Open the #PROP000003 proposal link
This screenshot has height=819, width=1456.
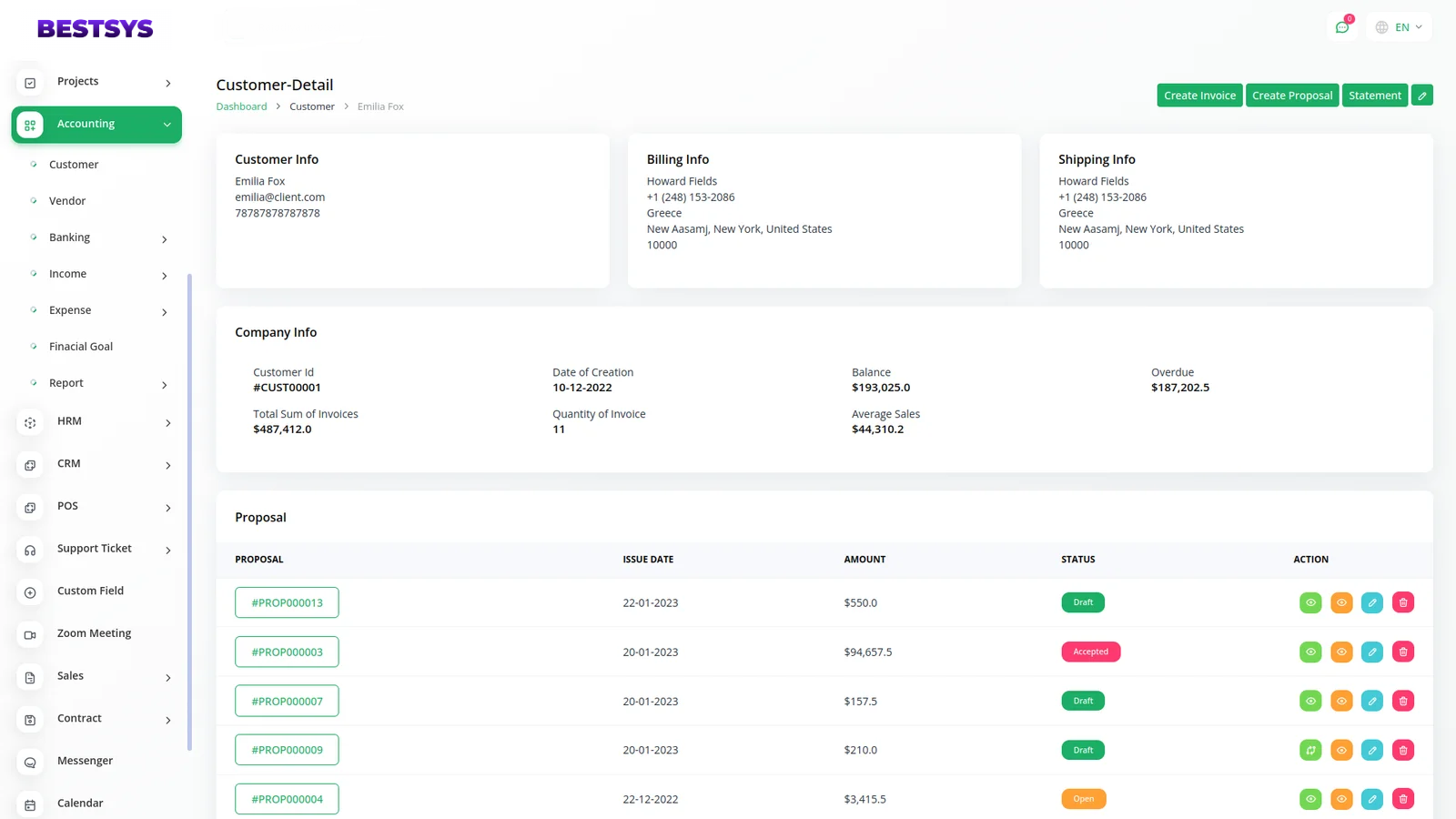287,652
